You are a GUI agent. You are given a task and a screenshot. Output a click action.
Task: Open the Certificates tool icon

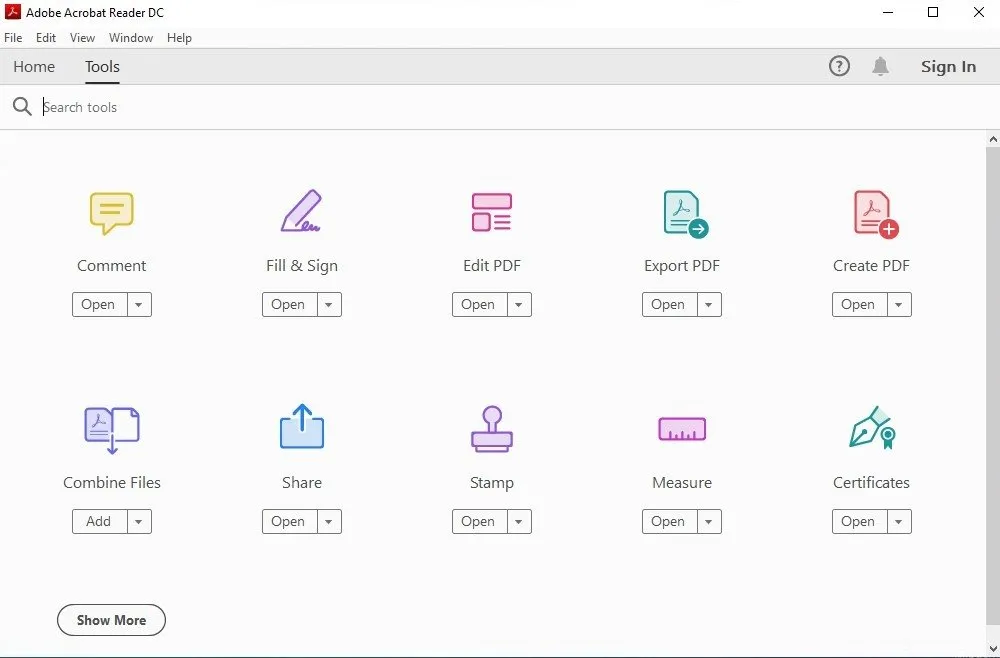(x=871, y=429)
